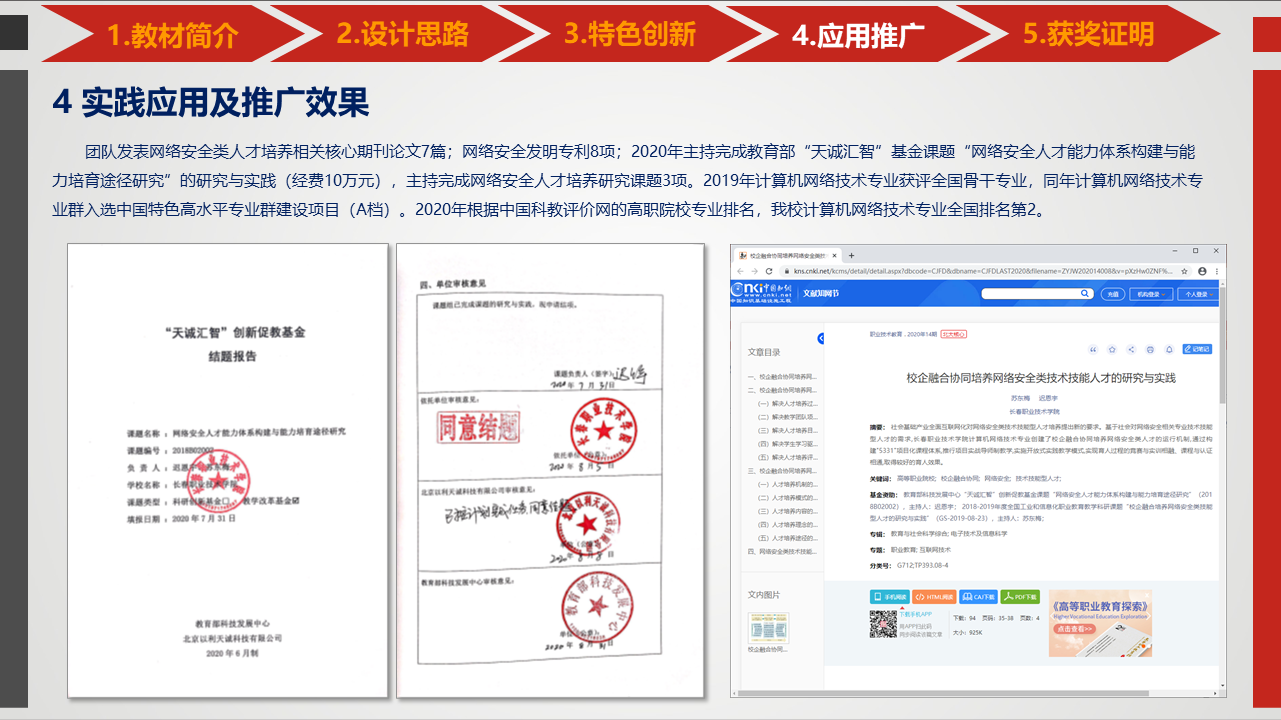
Task: Click the article title 校企融合协同培养网络安全类技术技能人才的研究与实践
Action: coord(1040,378)
